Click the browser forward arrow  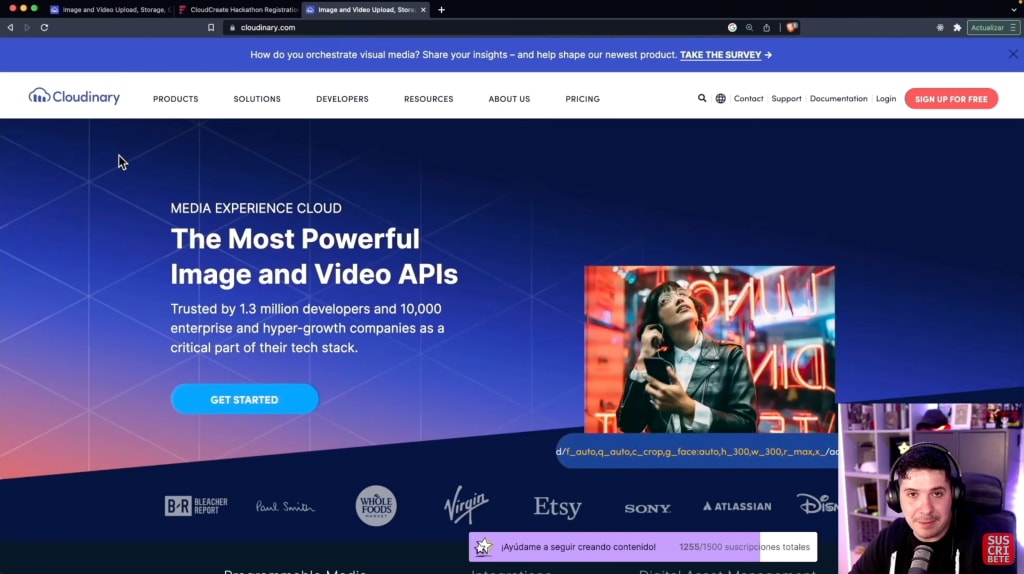[27, 27]
